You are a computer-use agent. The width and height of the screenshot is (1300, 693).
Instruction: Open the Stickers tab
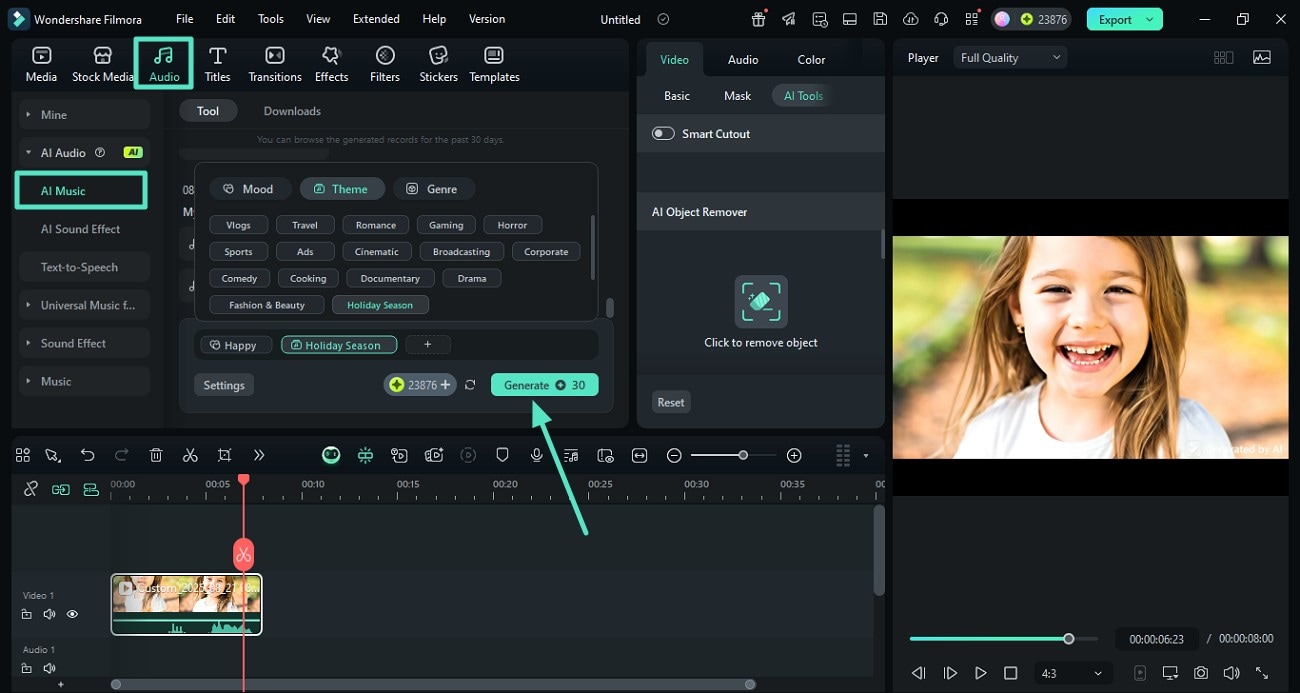tap(438, 64)
